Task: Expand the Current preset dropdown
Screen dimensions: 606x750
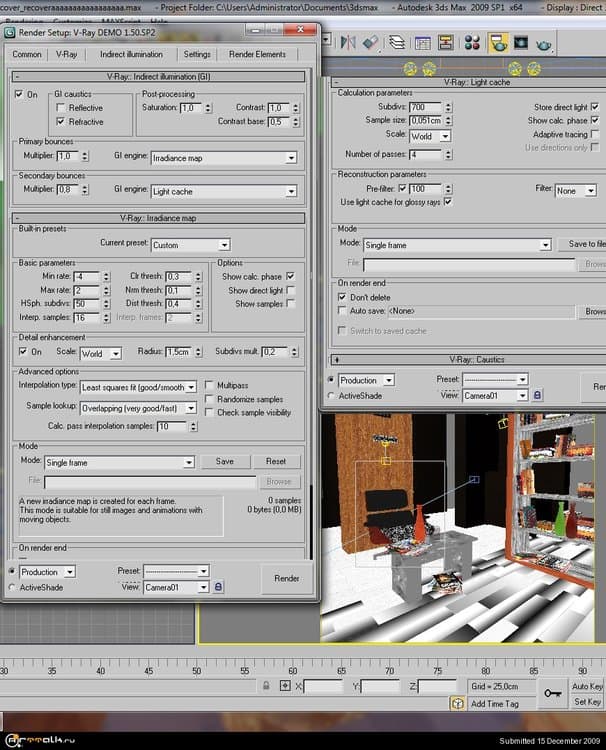Action: 190,245
